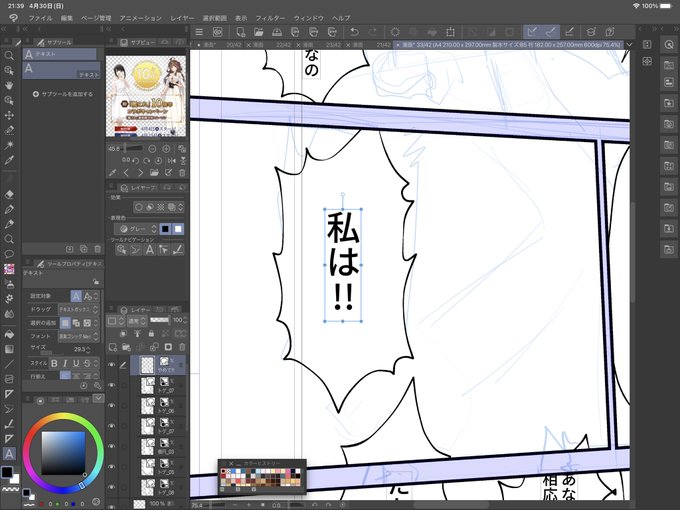Viewport: 680px width, 510px height.
Task: Select the Hand move-view tool
Action: pos(9,85)
